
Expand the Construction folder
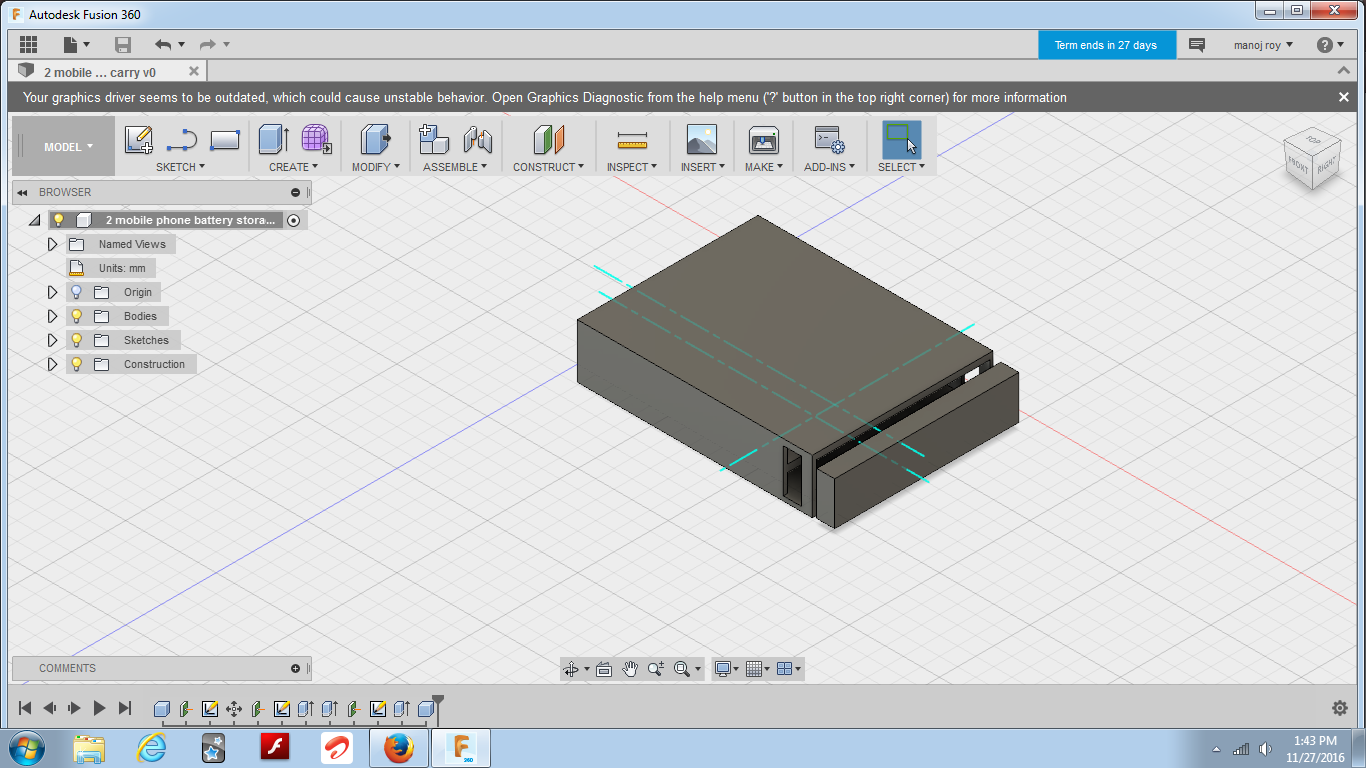click(53, 364)
